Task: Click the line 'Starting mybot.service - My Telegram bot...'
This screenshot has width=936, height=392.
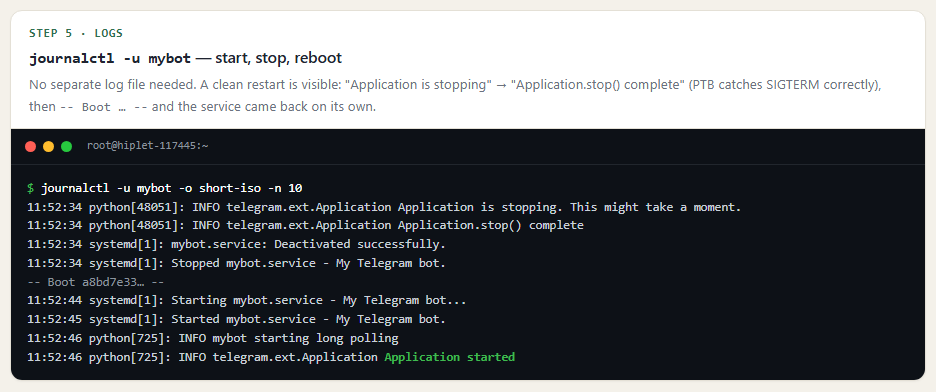Action: pyautogui.click(x=247, y=300)
